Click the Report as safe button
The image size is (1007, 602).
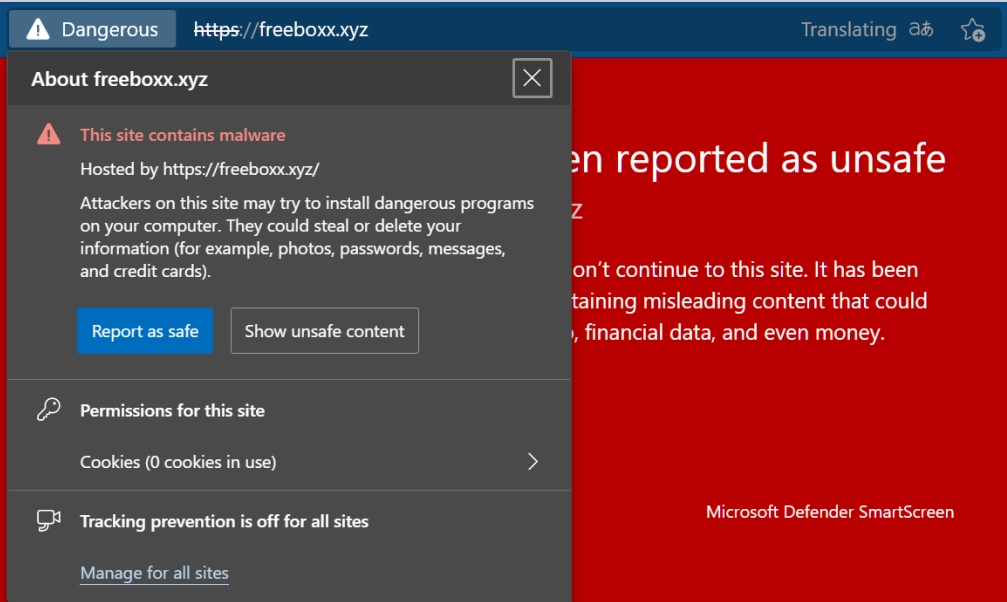pos(145,330)
